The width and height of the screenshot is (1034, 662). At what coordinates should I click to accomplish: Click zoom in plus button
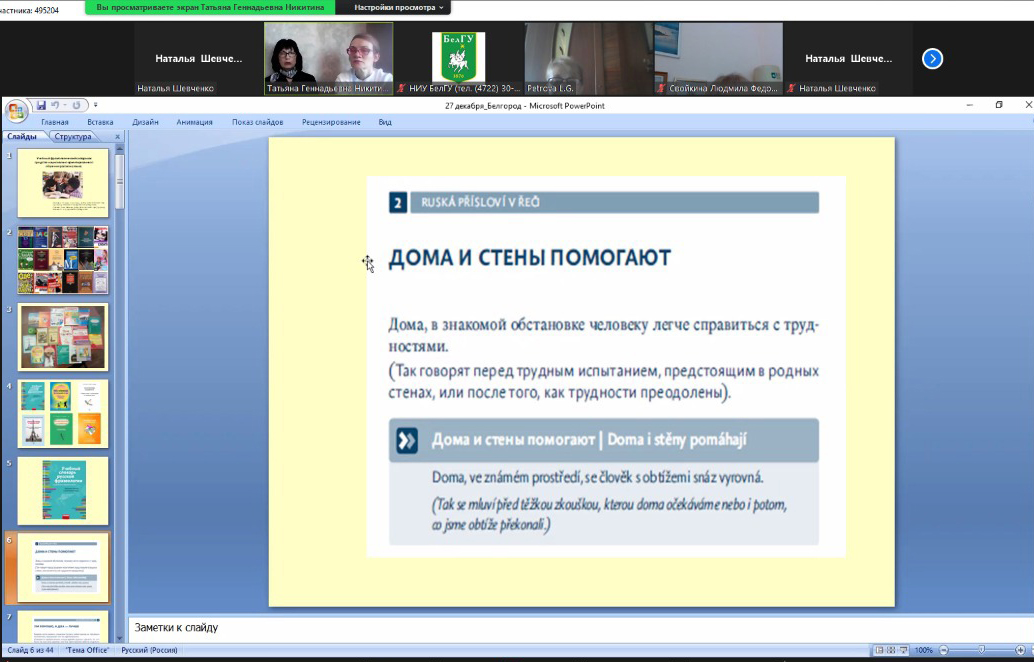pos(1020,650)
